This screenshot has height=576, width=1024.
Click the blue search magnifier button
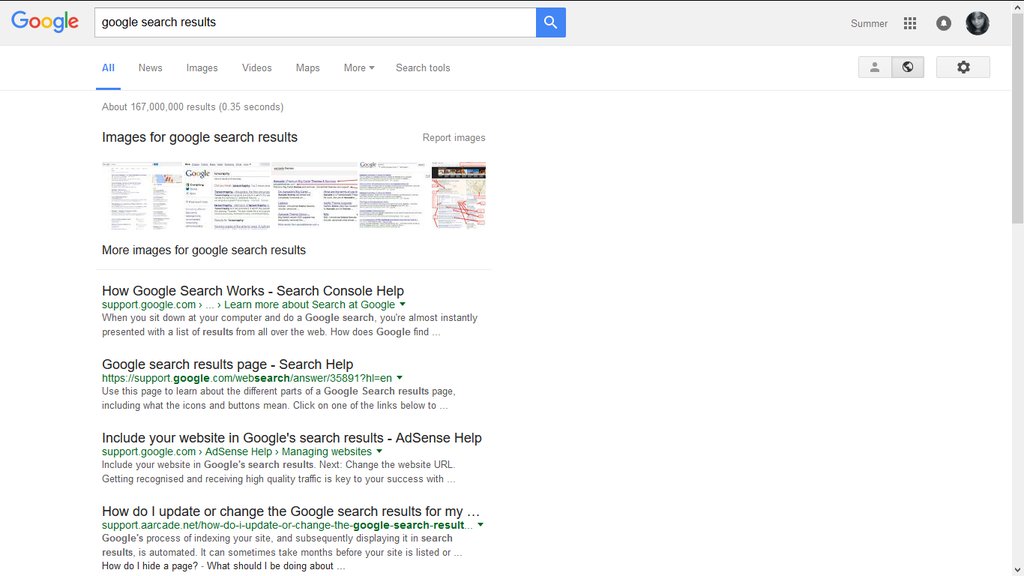(550, 22)
